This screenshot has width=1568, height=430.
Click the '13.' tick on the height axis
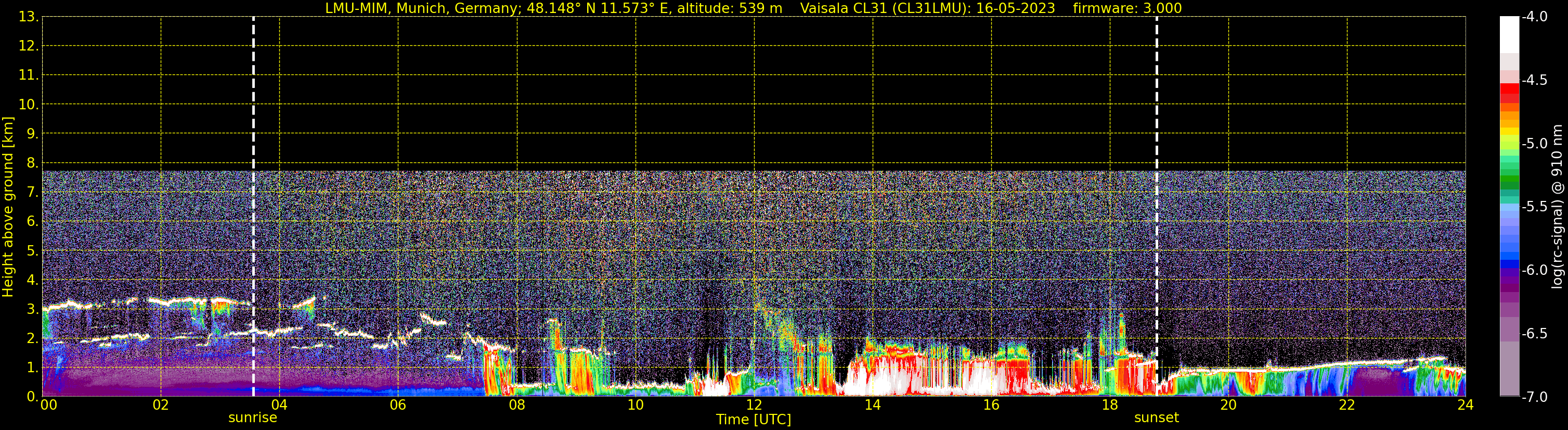point(28,17)
